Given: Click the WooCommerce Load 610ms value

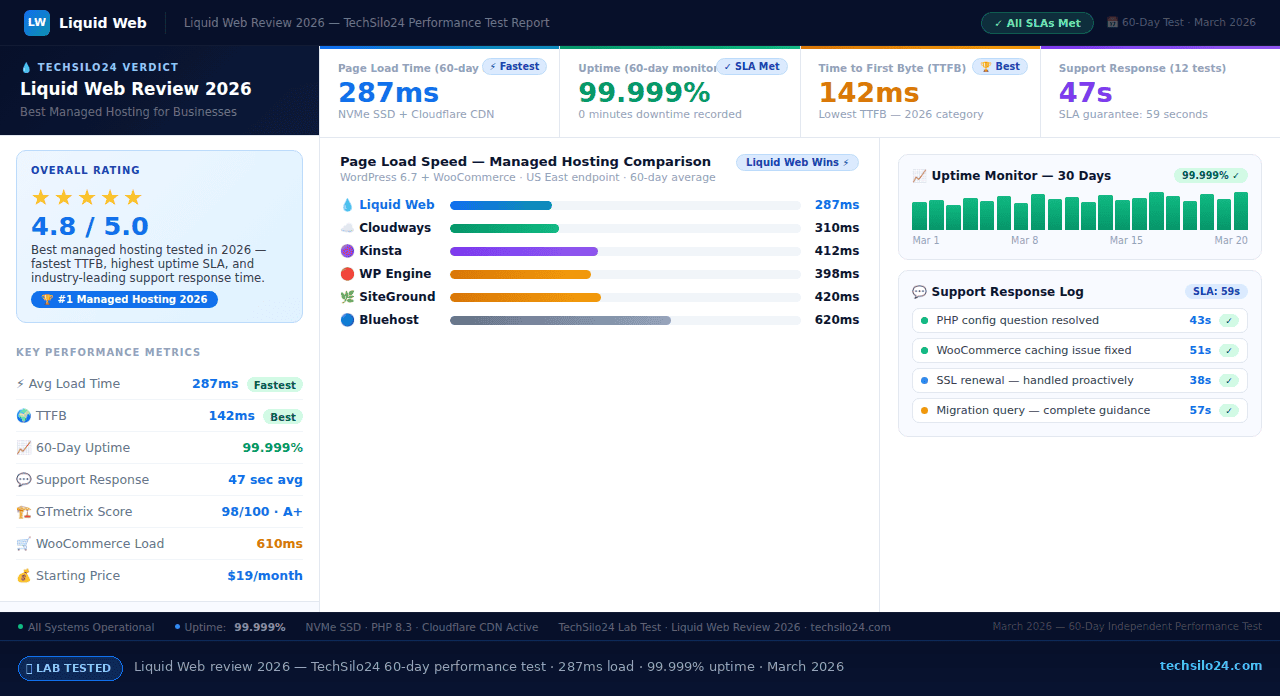Looking at the screenshot, I should (279, 544).
